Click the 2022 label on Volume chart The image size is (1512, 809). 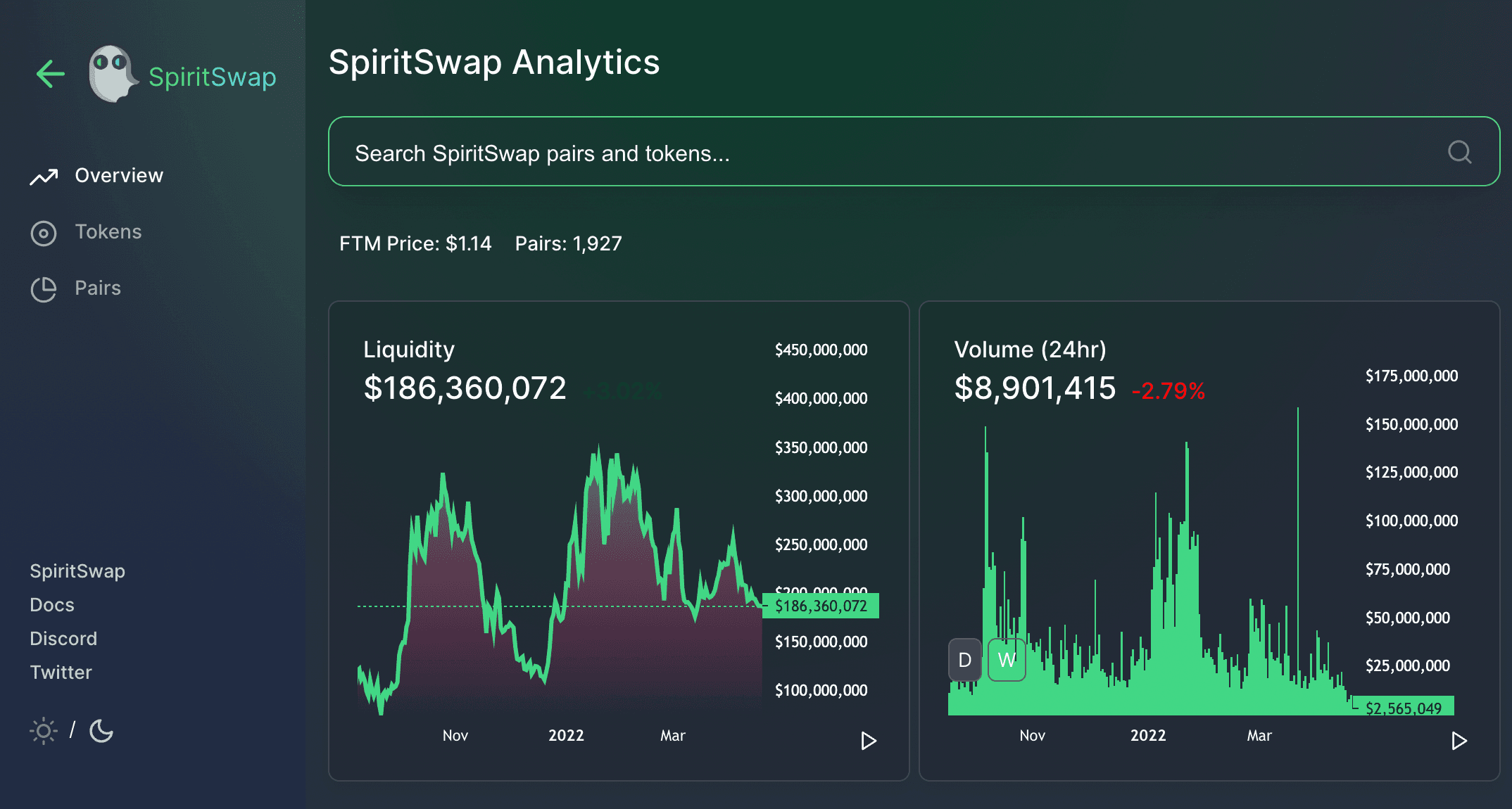[x=1148, y=735]
